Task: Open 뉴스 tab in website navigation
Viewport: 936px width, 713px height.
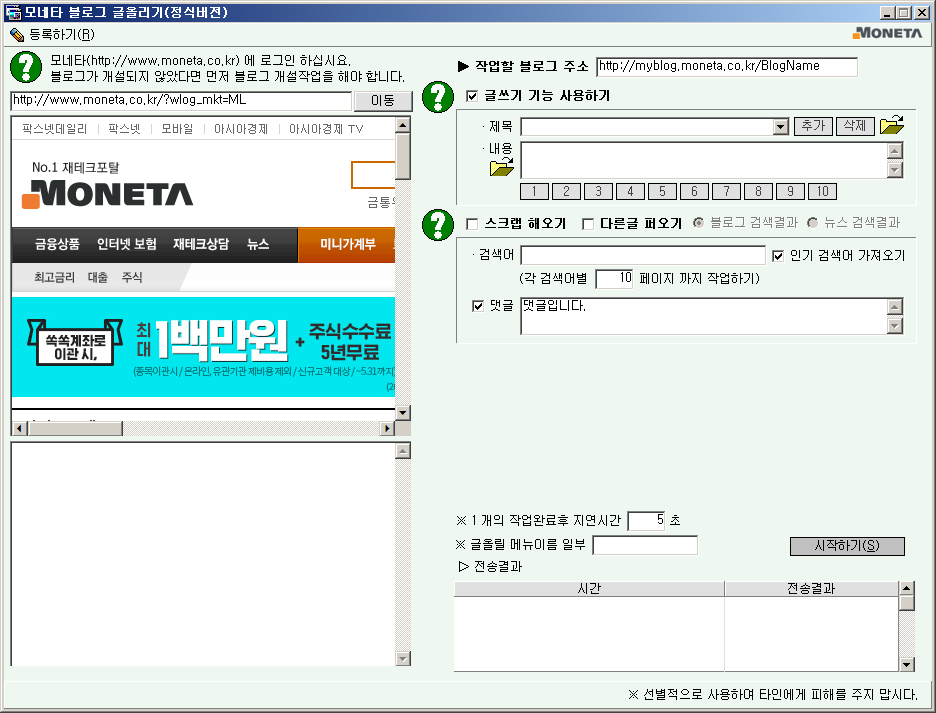Action: (x=258, y=244)
